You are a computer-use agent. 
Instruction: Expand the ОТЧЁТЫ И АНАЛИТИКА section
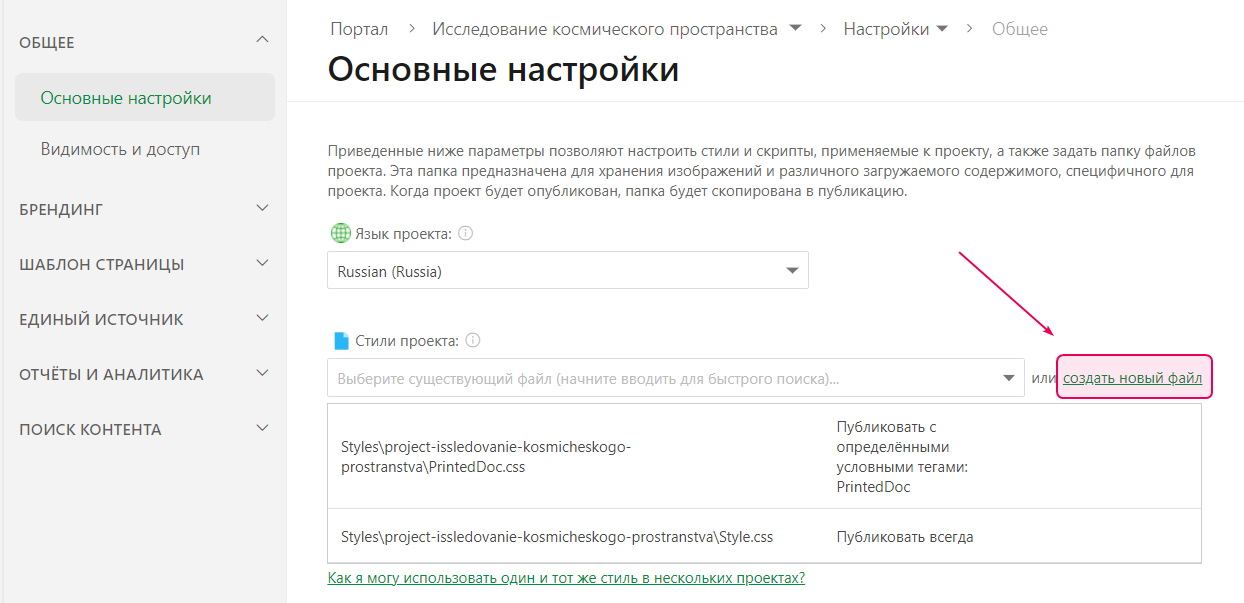click(261, 373)
